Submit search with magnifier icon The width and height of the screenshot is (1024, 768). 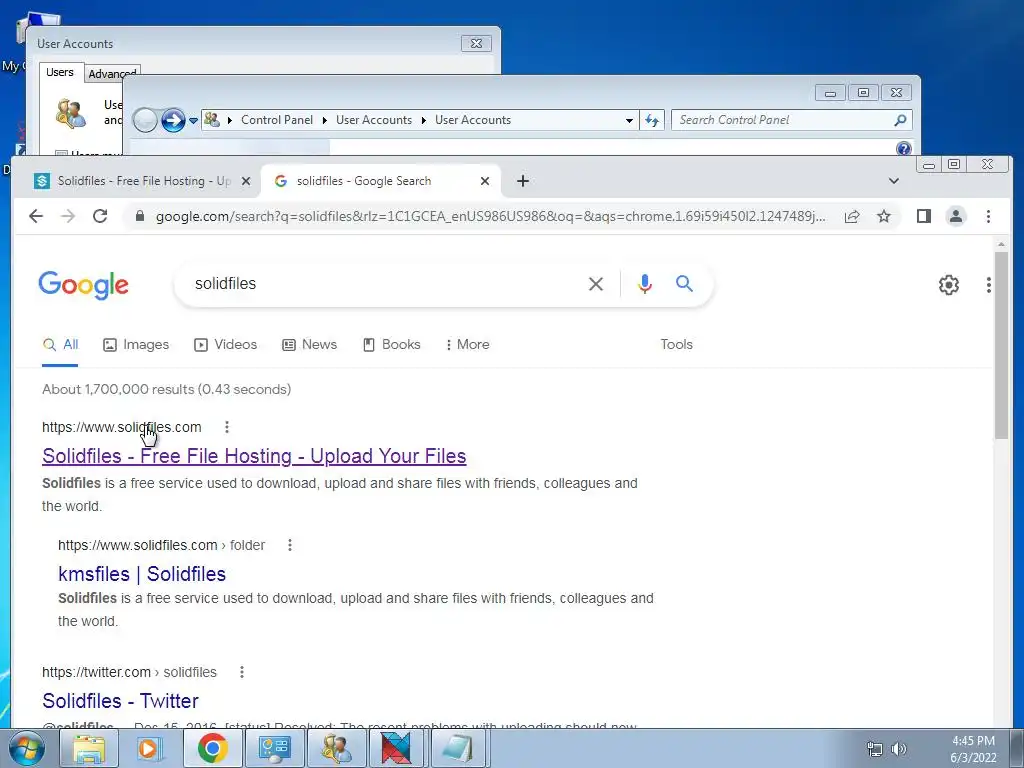coord(684,283)
